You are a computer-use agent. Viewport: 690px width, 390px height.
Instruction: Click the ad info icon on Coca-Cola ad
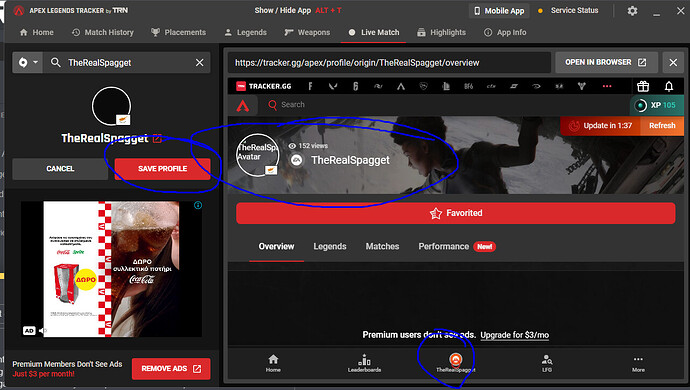(198, 205)
